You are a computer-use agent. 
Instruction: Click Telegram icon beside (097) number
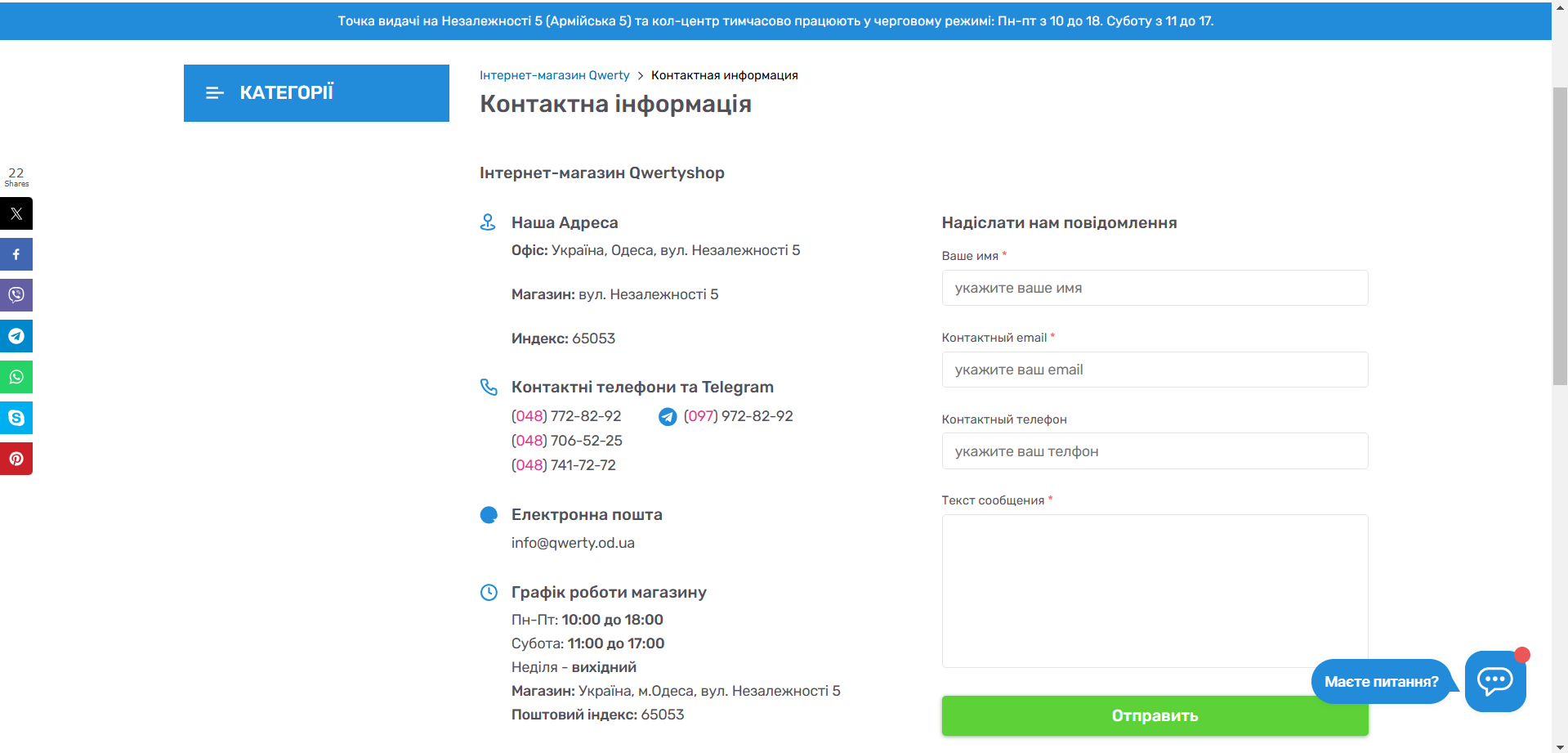(668, 417)
